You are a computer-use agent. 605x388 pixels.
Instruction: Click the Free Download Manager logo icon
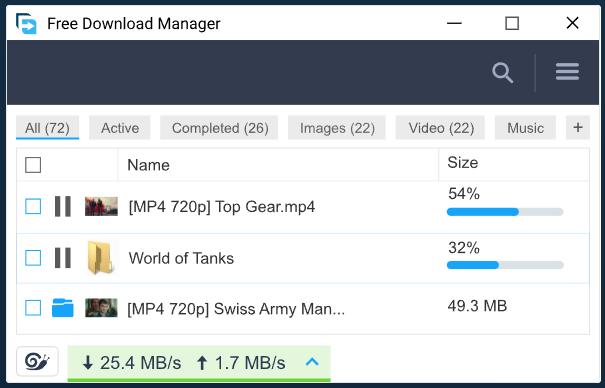(26, 24)
